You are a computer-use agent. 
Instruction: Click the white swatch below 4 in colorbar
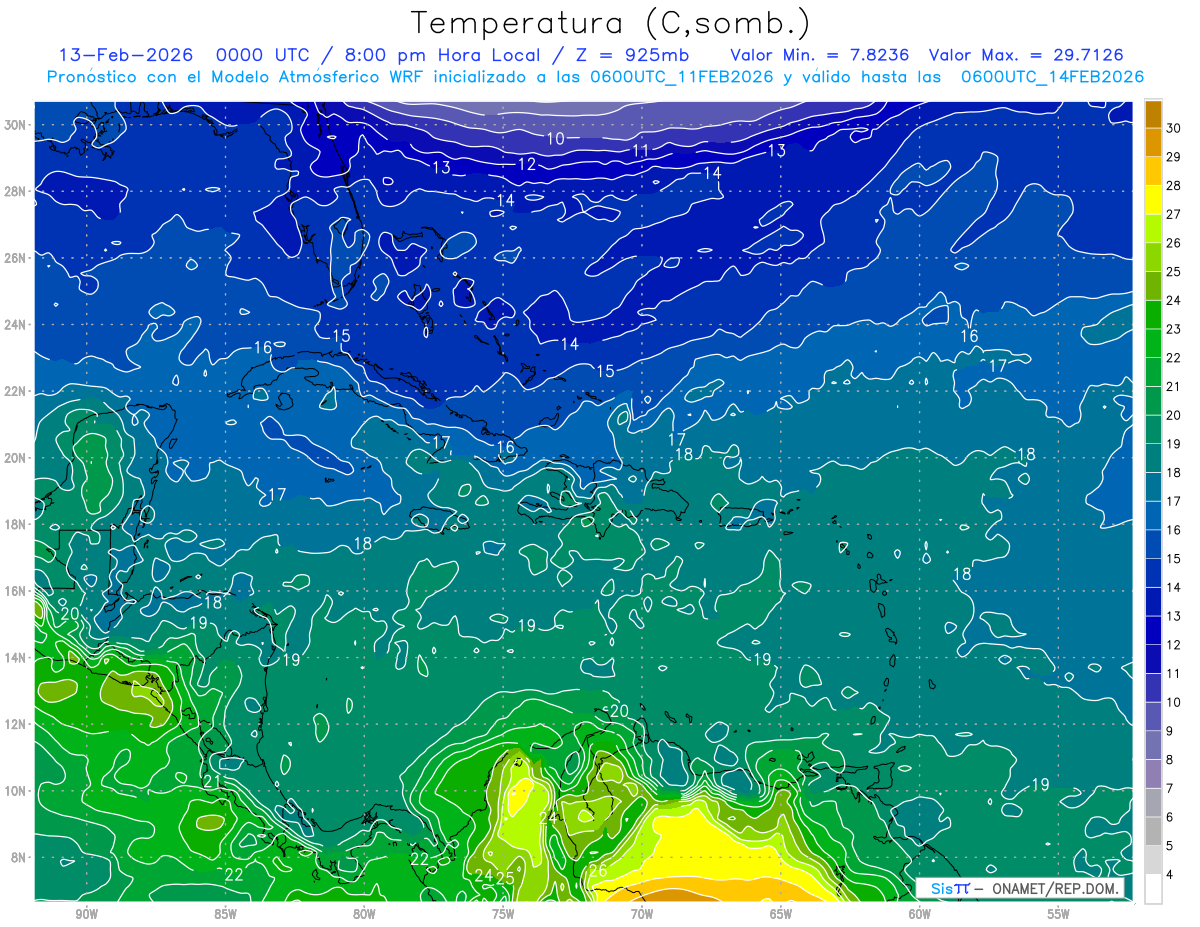click(1153, 889)
